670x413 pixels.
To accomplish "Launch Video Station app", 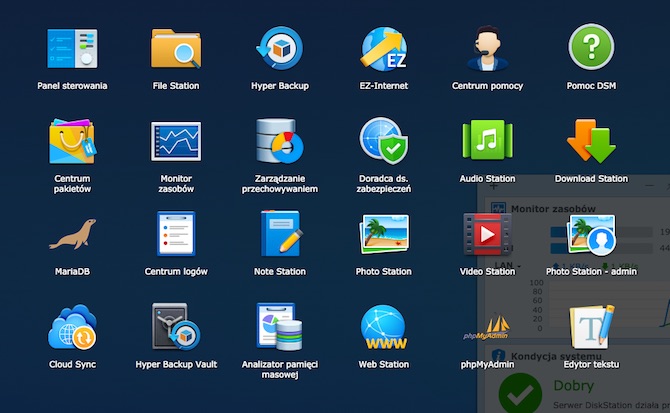I will pyautogui.click(x=488, y=234).
